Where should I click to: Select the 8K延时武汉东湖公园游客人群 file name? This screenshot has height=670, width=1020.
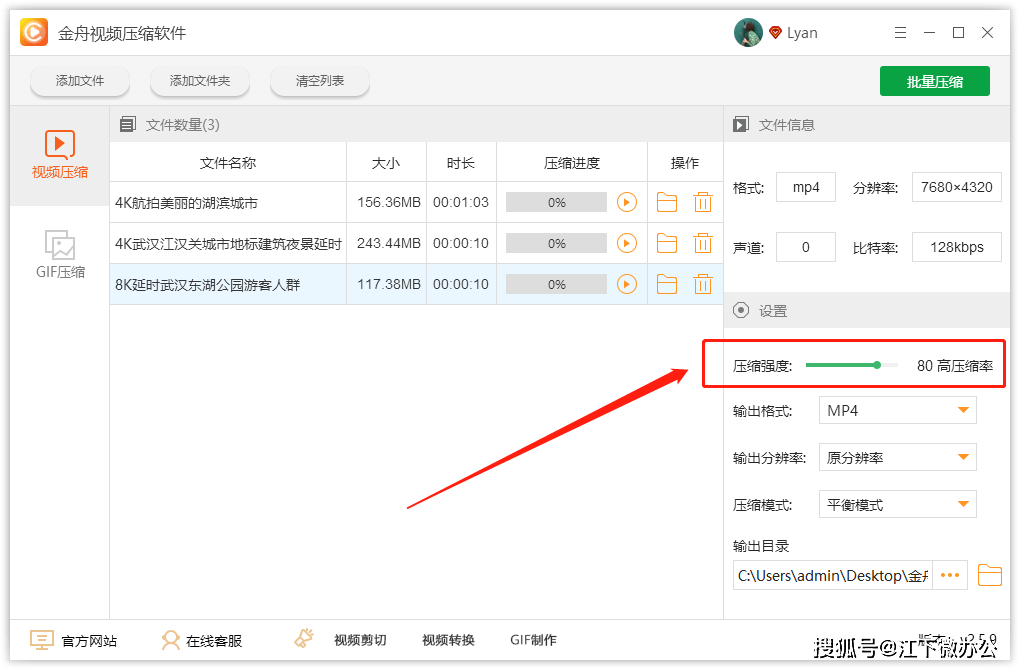click(x=208, y=285)
